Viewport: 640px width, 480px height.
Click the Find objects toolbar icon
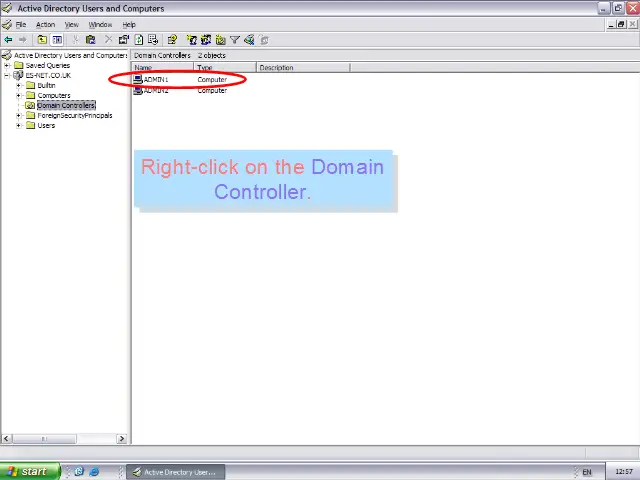(x=249, y=40)
